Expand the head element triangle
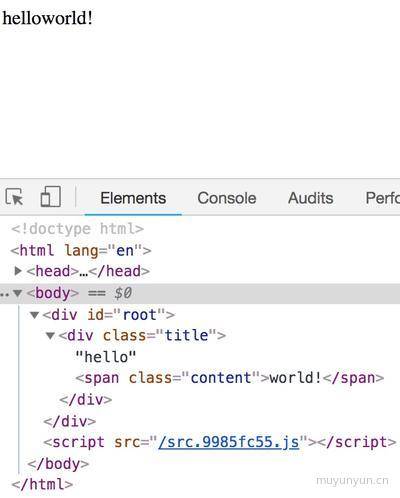The image size is (400, 498). (x=18, y=271)
